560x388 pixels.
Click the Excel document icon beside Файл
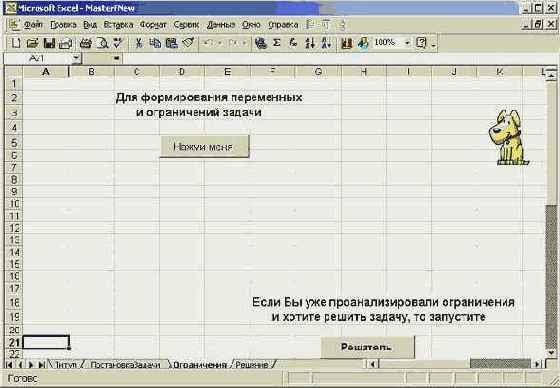pyautogui.click(x=14, y=25)
